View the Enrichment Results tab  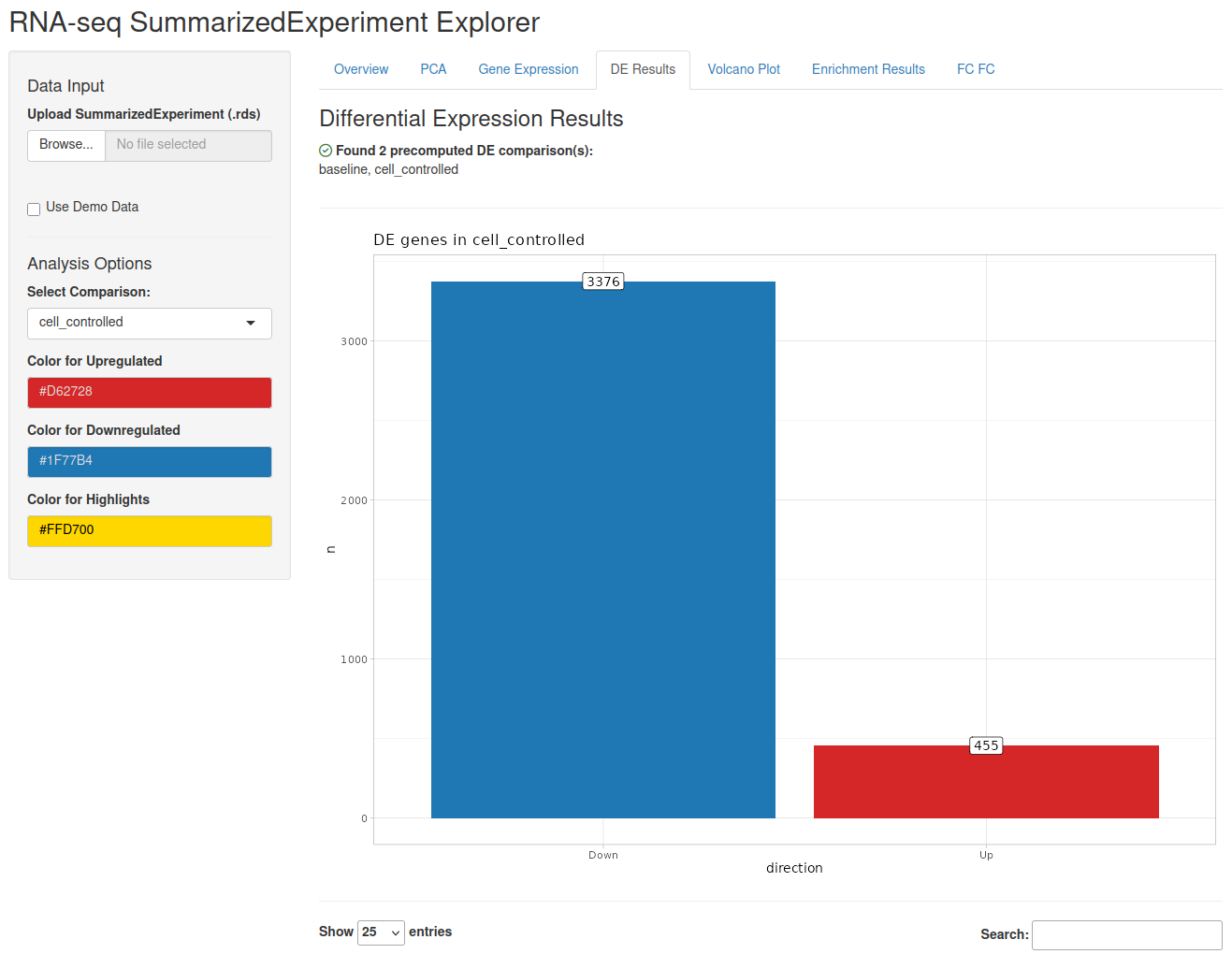[x=868, y=69]
